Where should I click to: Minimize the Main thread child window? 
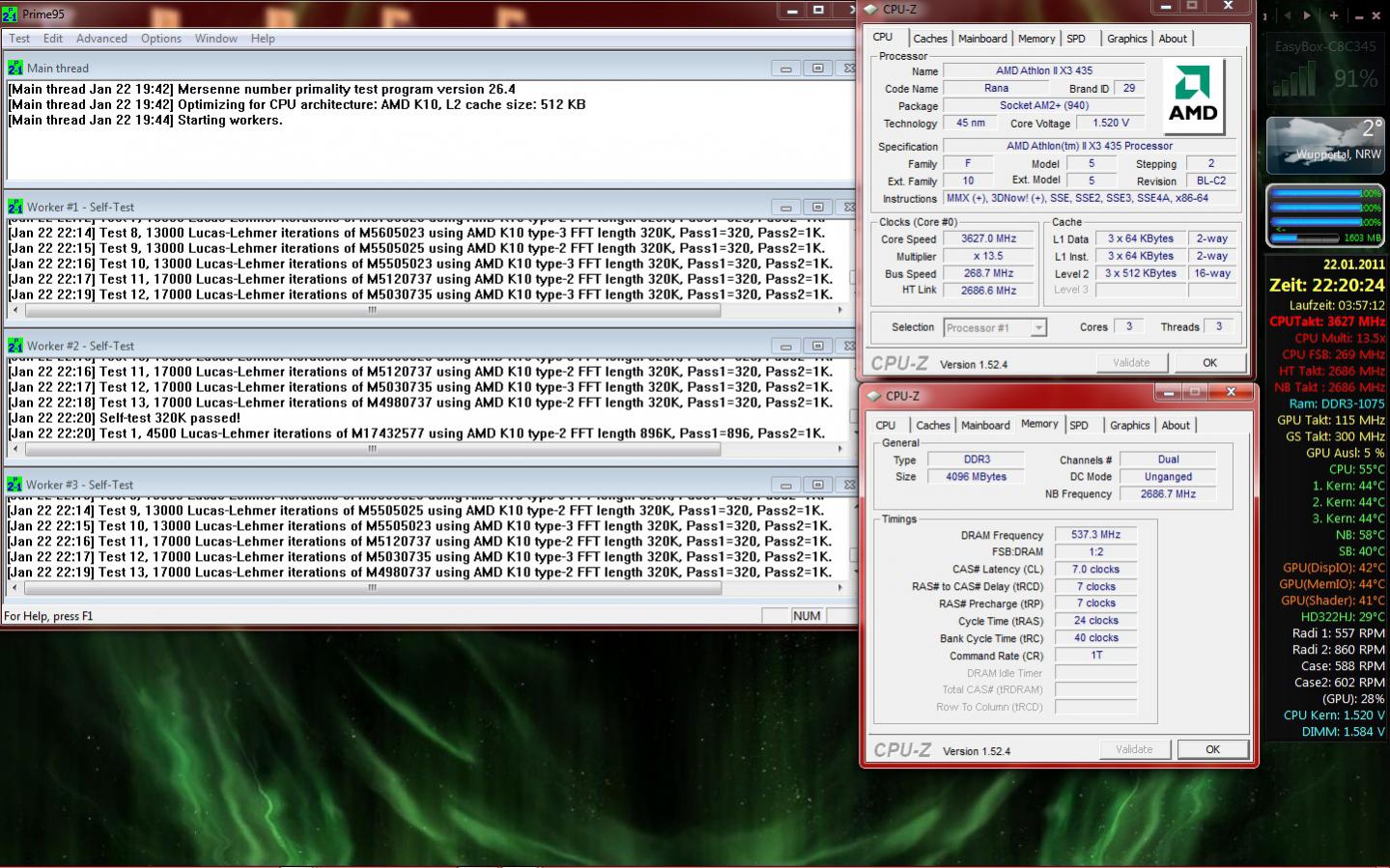786,69
